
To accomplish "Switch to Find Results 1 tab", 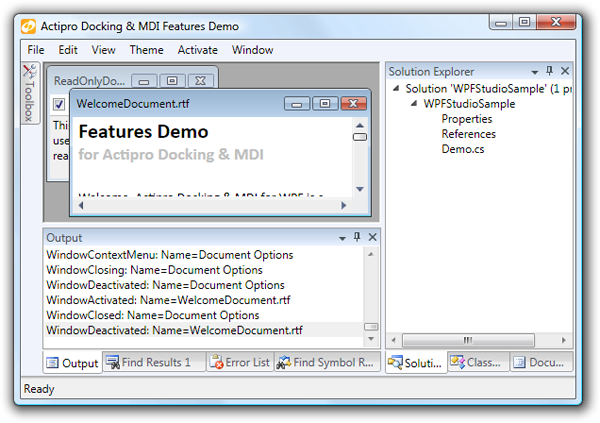I will 155,362.
